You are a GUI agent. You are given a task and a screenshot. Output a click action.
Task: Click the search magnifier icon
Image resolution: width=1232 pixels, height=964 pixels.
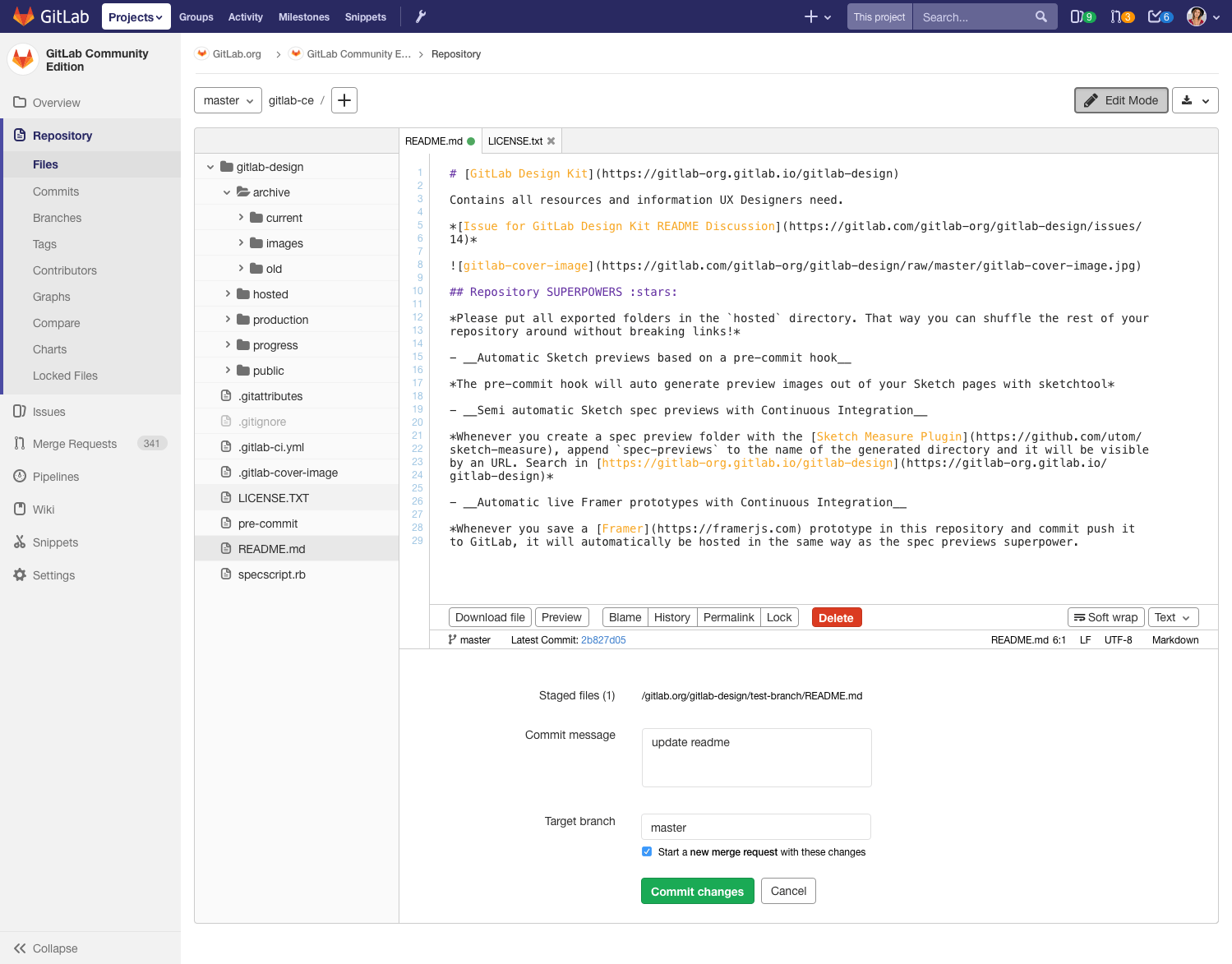coord(1040,16)
